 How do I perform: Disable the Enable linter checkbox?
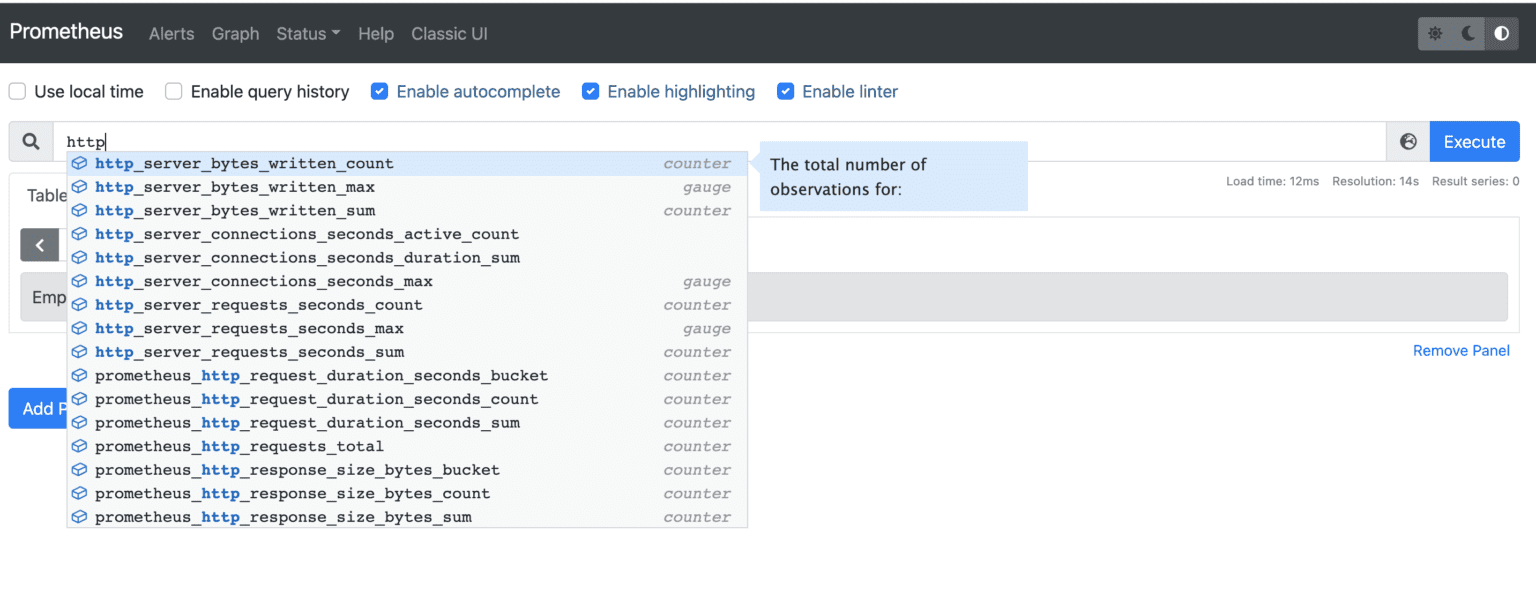coord(786,91)
